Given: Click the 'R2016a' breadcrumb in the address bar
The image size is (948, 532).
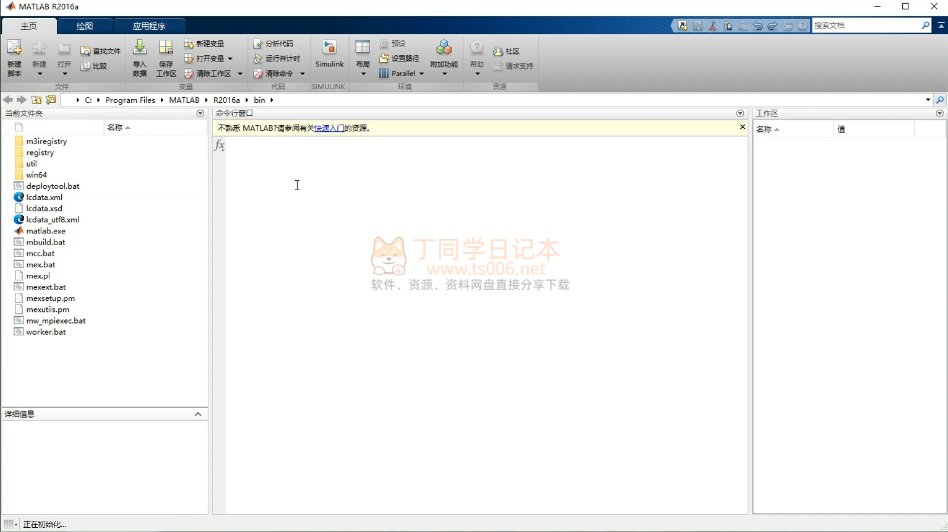Looking at the screenshot, I should pyautogui.click(x=226, y=100).
